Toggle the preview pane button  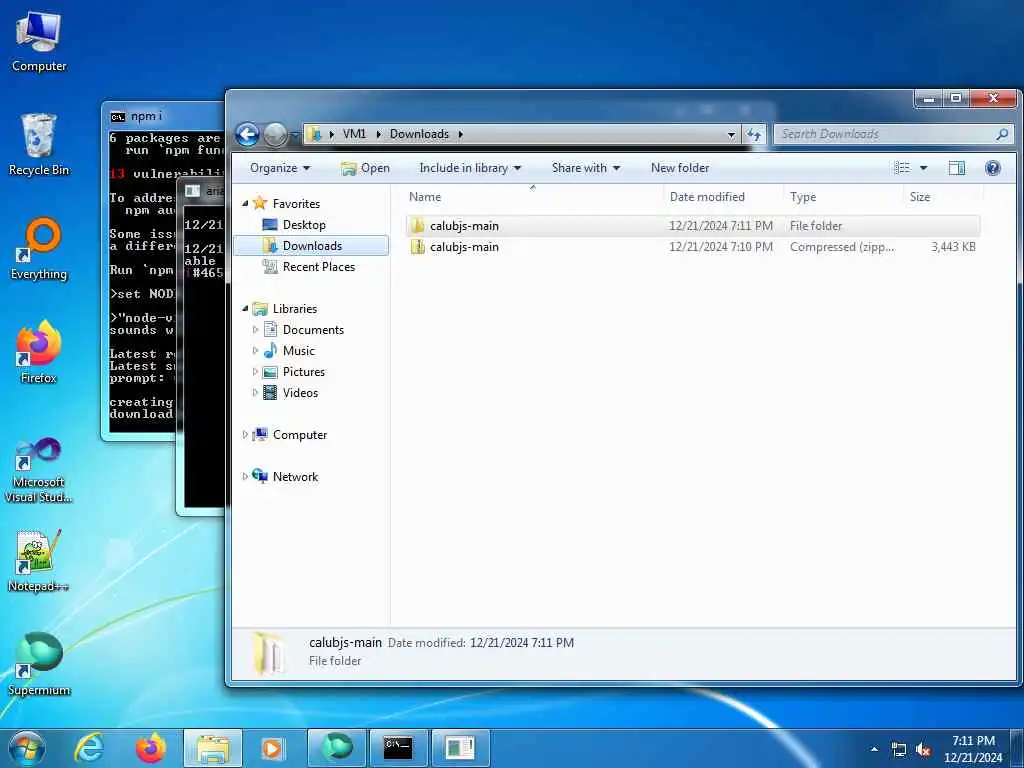click(957, 168)
